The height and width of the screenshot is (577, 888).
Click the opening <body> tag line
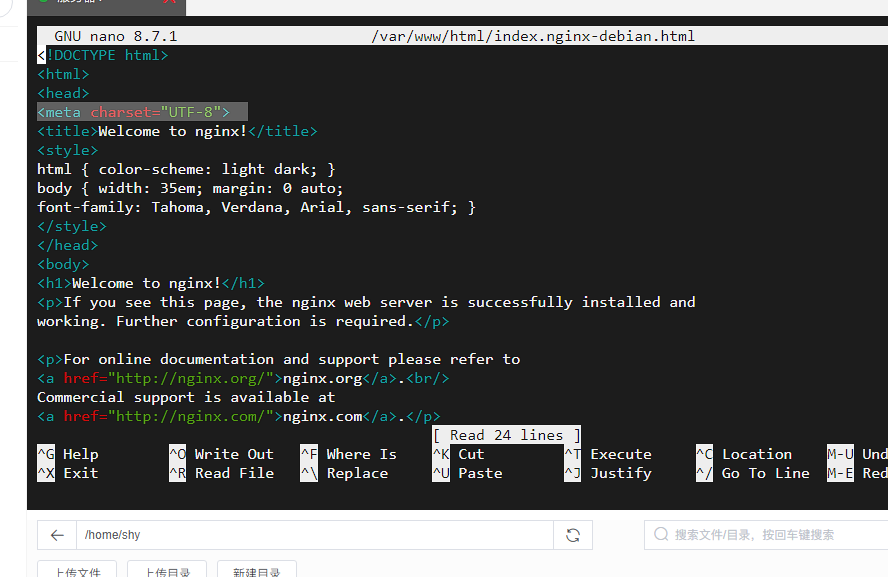tap(63, 264)
